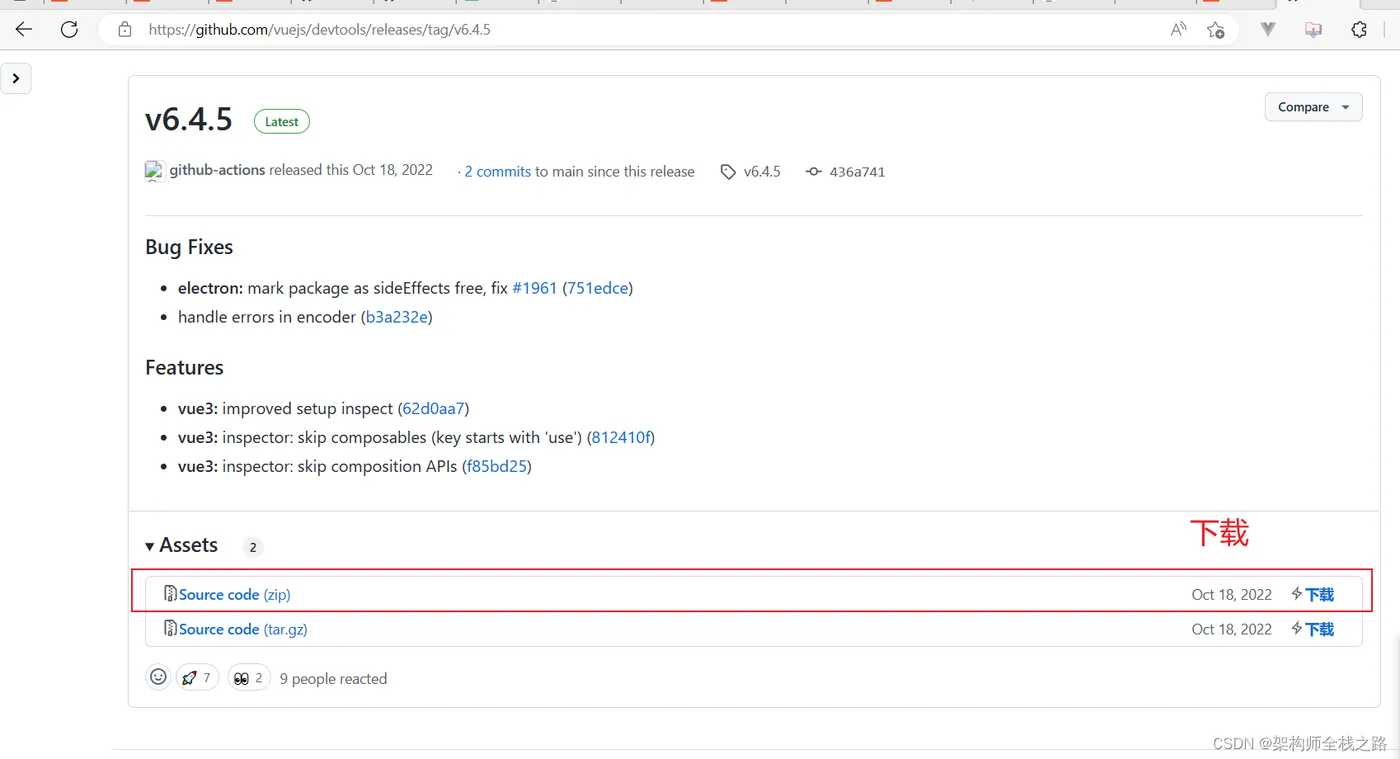This screenshot has height=759, width=1400.
Task: Click the Latest badge
Action: click(x=282, y=122)
